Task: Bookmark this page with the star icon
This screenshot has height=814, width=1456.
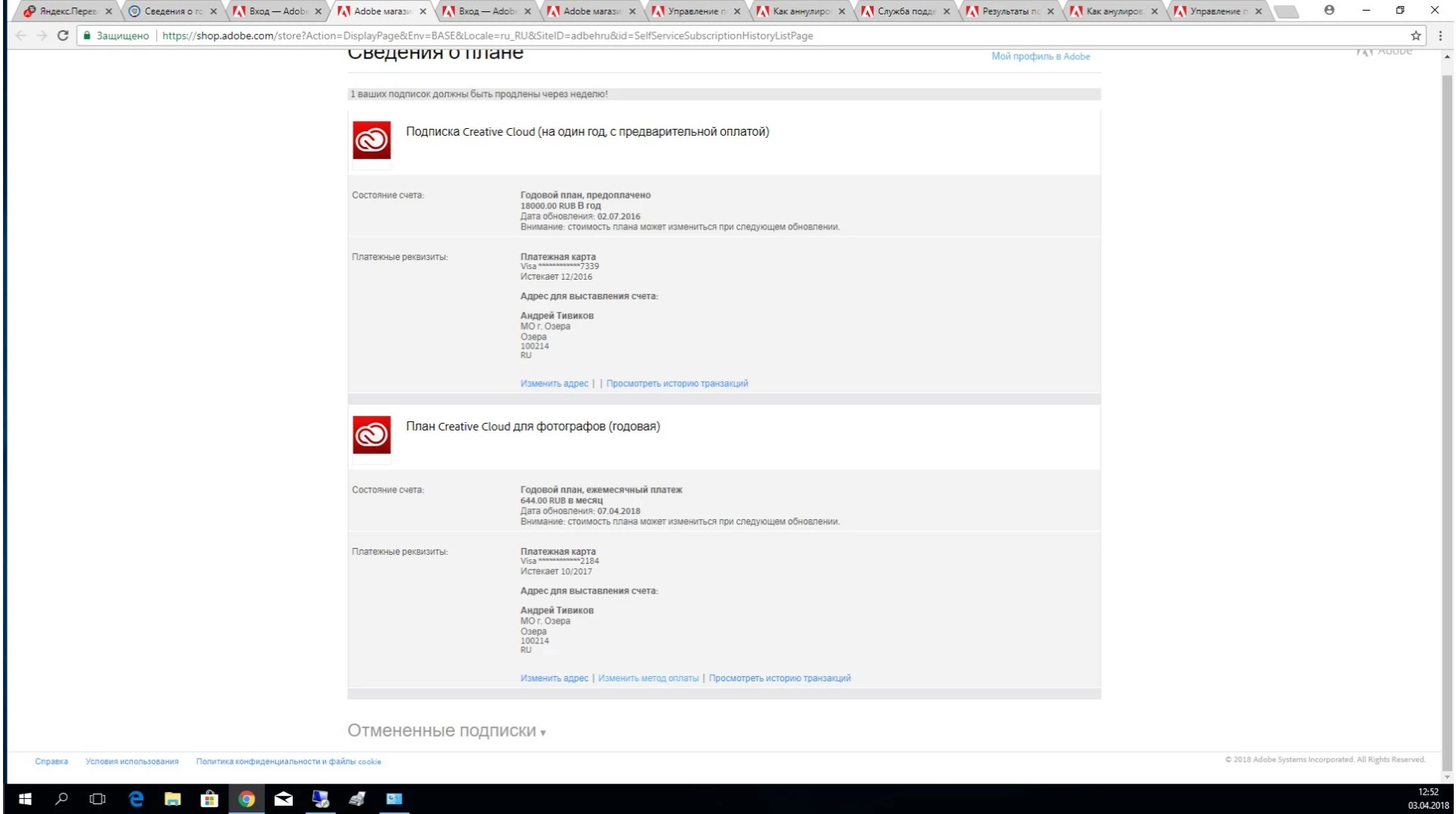Action: (1416, 36)
